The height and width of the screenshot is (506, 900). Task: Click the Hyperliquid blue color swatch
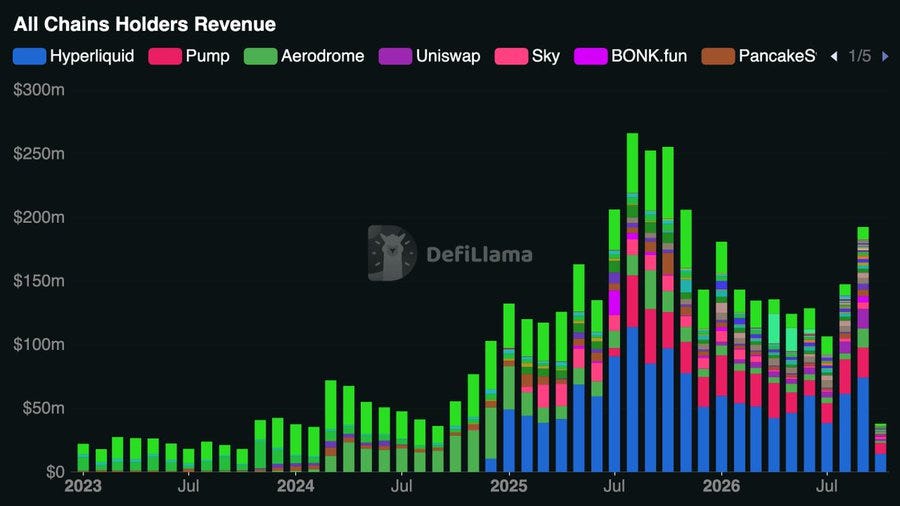[x=29, y=56]
